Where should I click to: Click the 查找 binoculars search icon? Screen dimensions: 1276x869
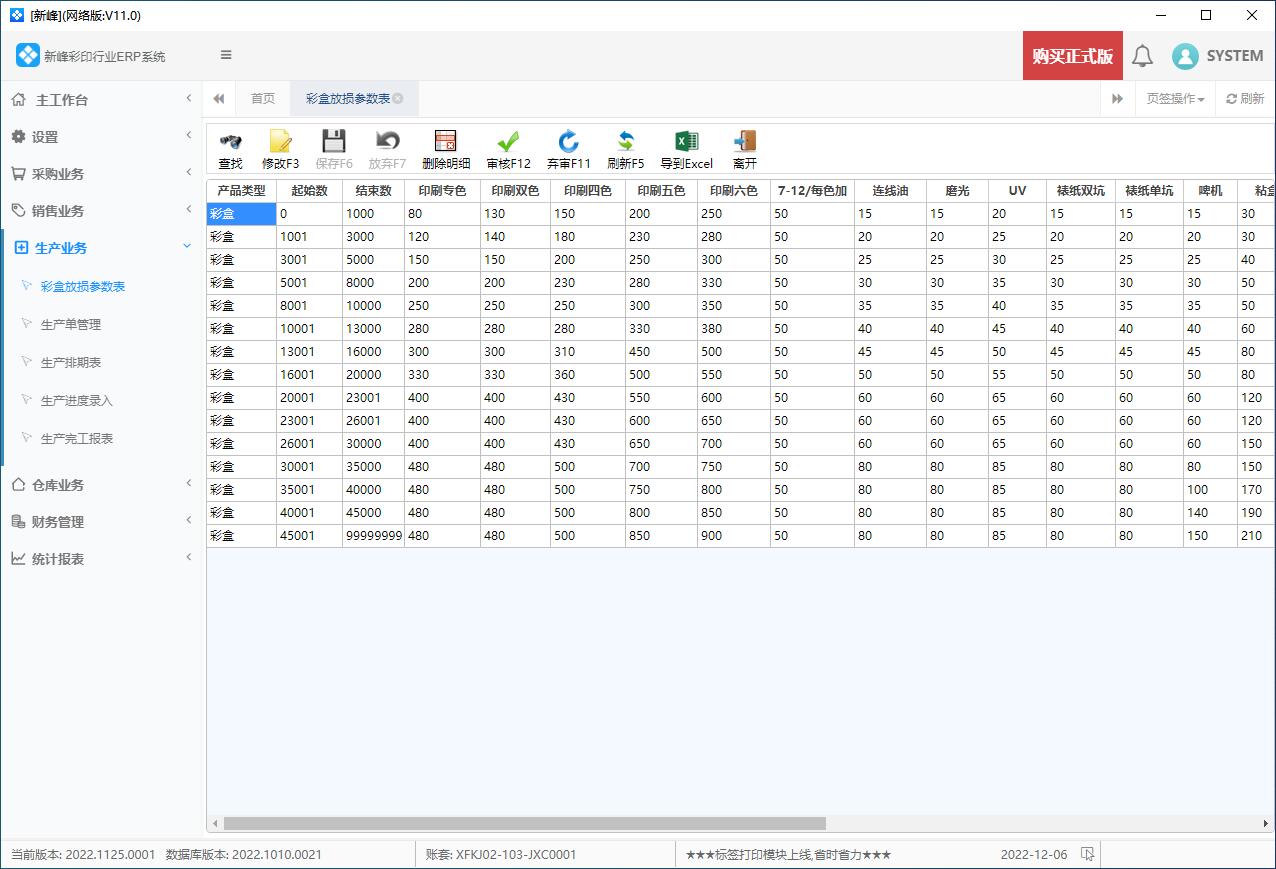tap(230, 141)
